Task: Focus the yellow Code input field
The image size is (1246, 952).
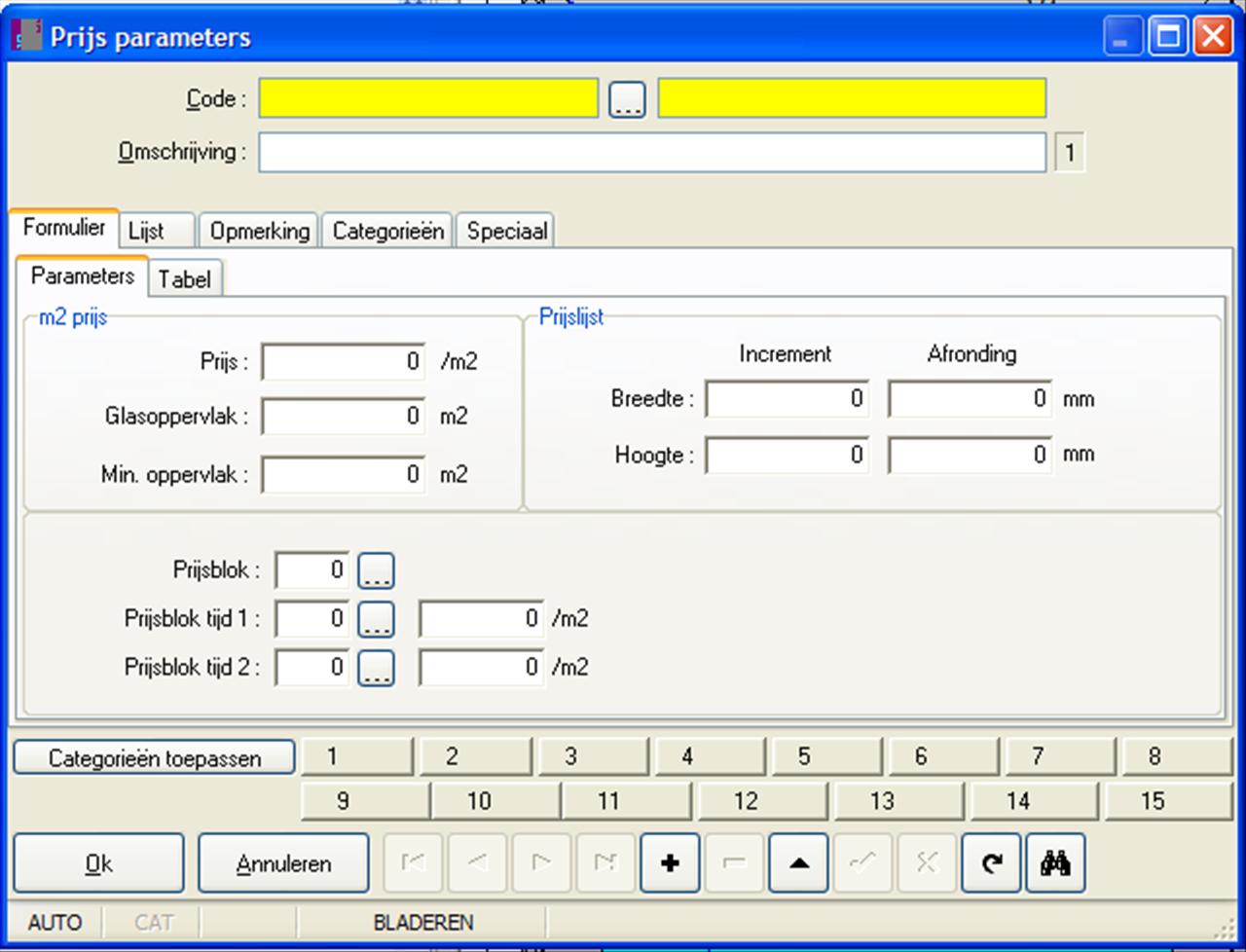Action: coord(428,99)
